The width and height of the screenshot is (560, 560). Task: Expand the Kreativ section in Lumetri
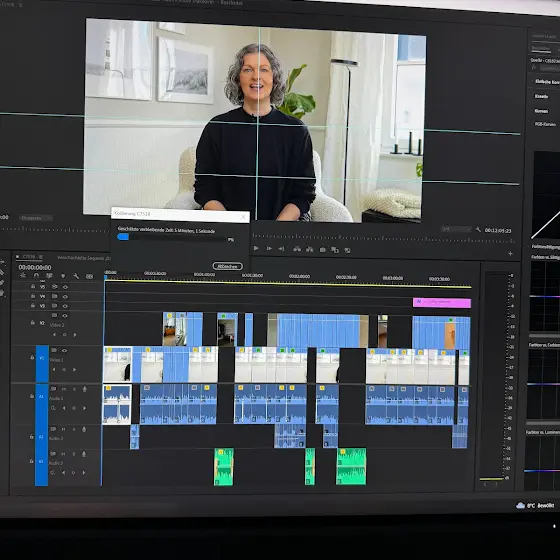tap(541, 96)
